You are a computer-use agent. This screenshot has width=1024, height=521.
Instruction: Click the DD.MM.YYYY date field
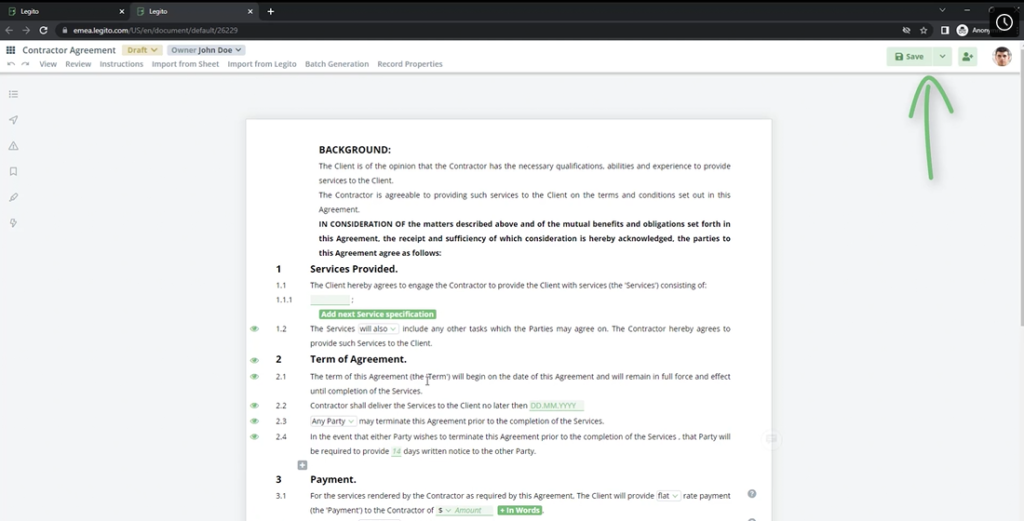[x=556, y=405]
